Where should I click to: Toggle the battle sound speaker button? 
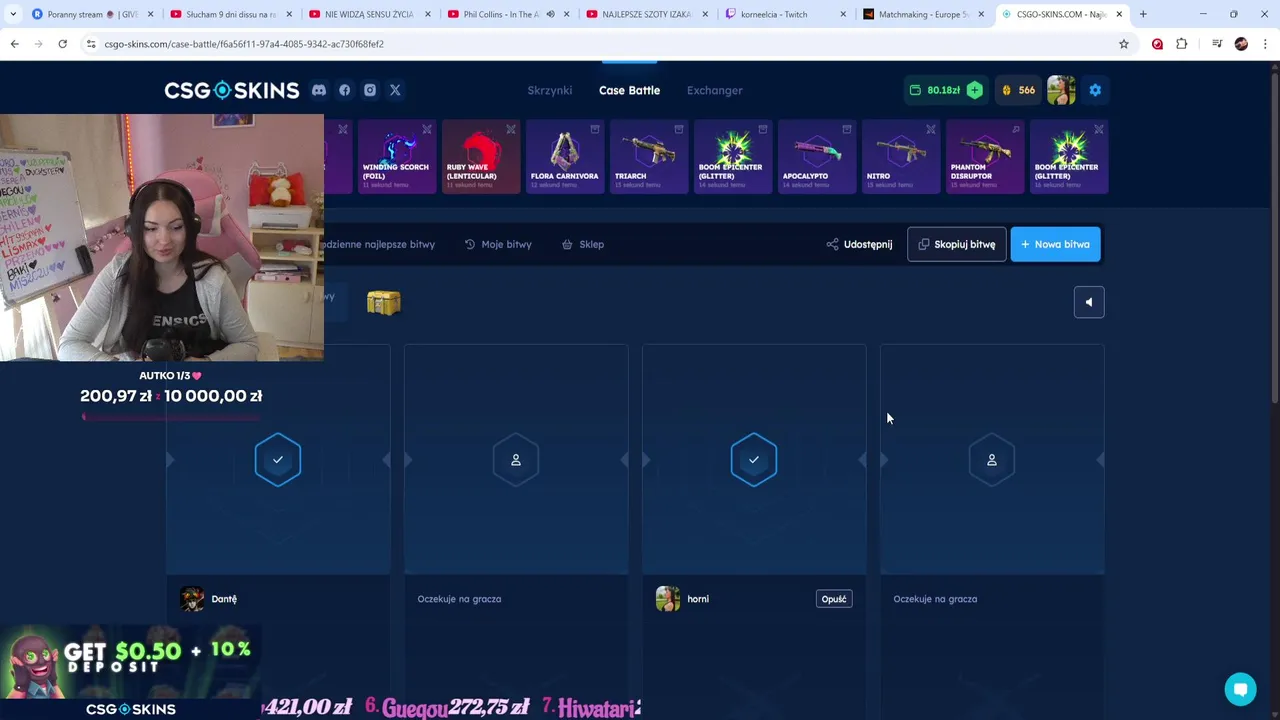[x=1089, y=302]
